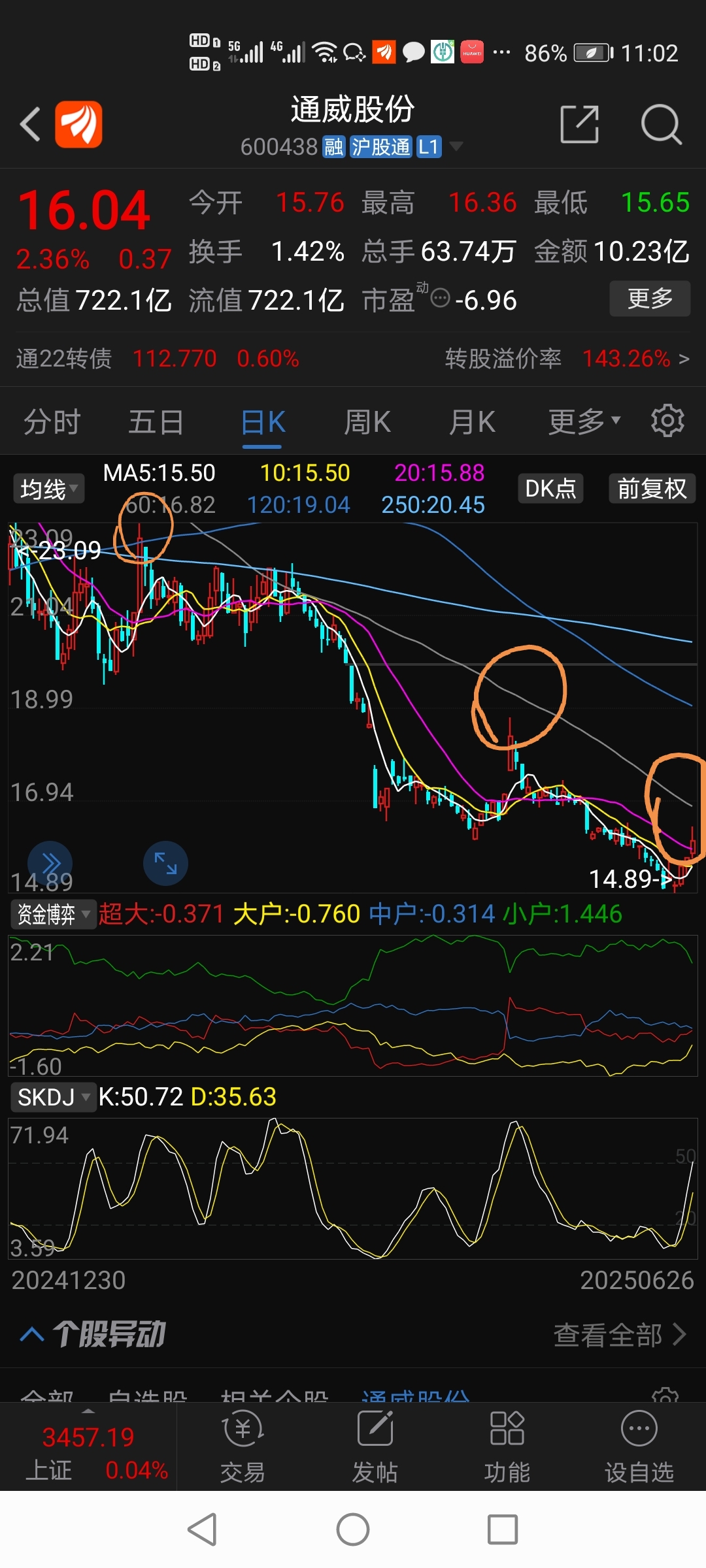Tap the 250:20.45 moving average label

433,504
